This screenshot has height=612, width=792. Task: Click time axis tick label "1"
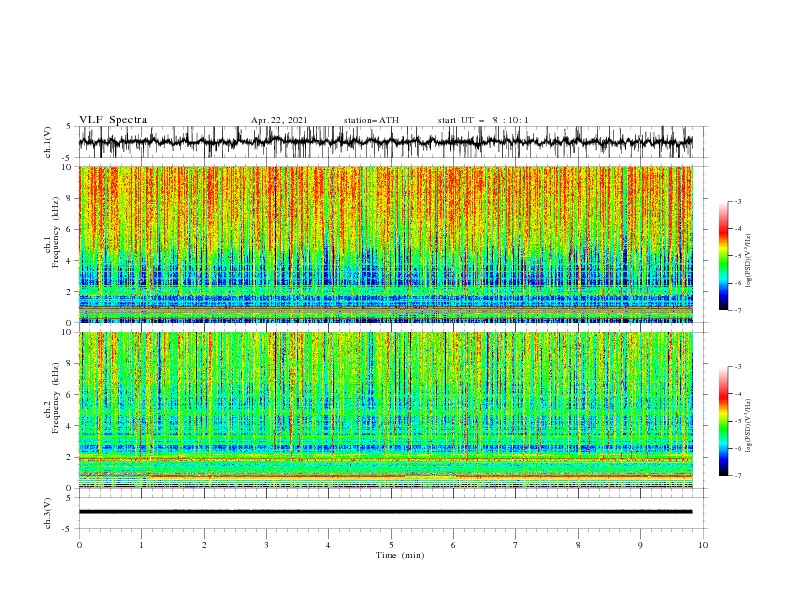[x=141, y=545]
